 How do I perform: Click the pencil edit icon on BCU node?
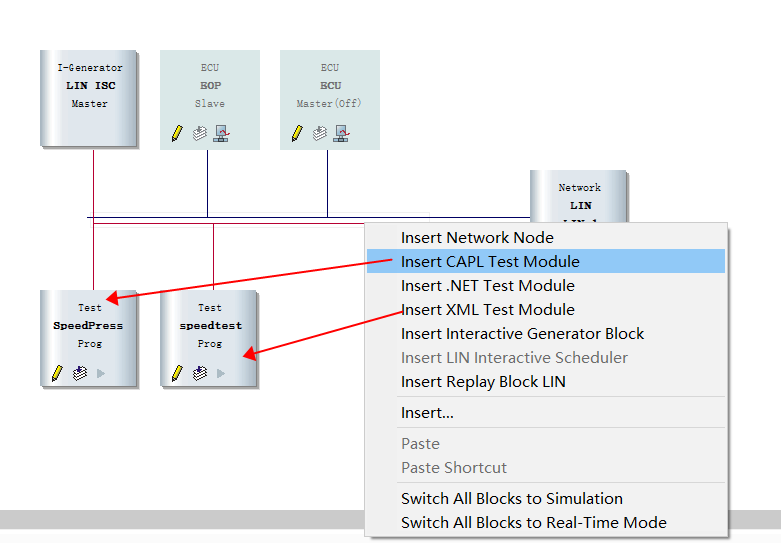[297, 134]
